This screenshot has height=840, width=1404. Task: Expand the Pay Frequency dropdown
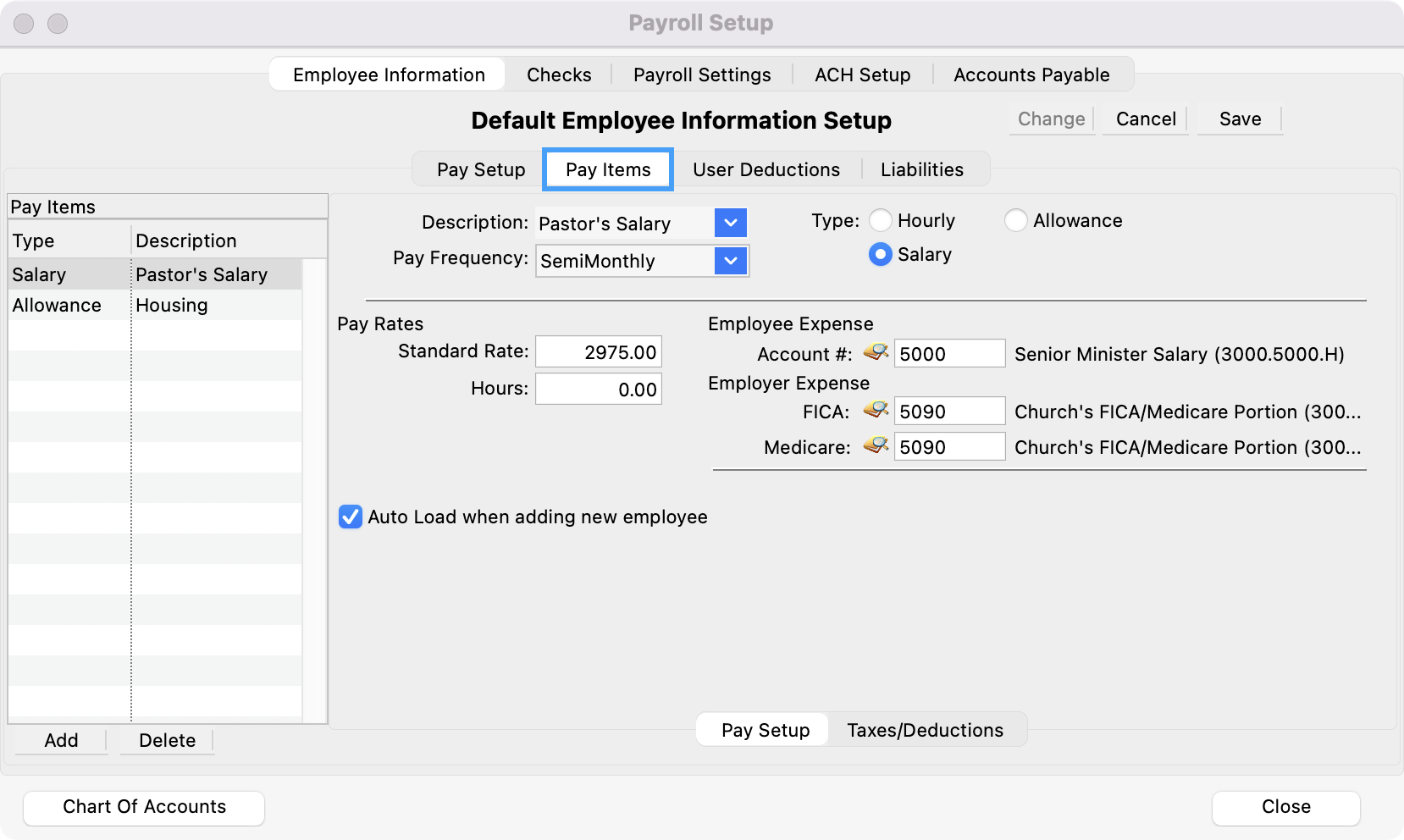[730, 261]
